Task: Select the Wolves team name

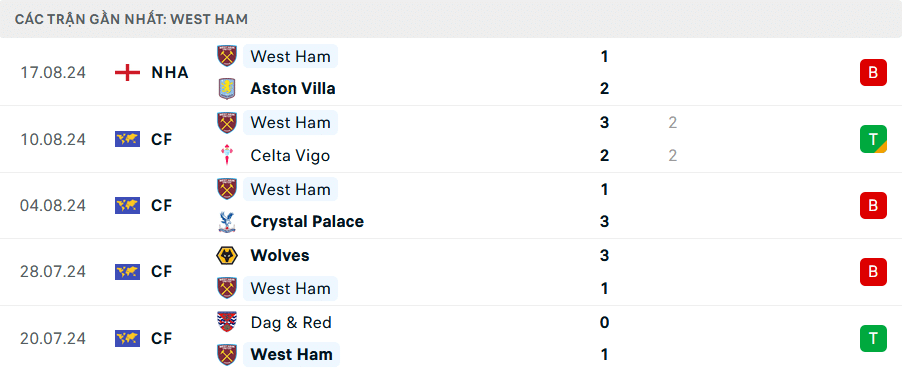Action: coord(280,256)
